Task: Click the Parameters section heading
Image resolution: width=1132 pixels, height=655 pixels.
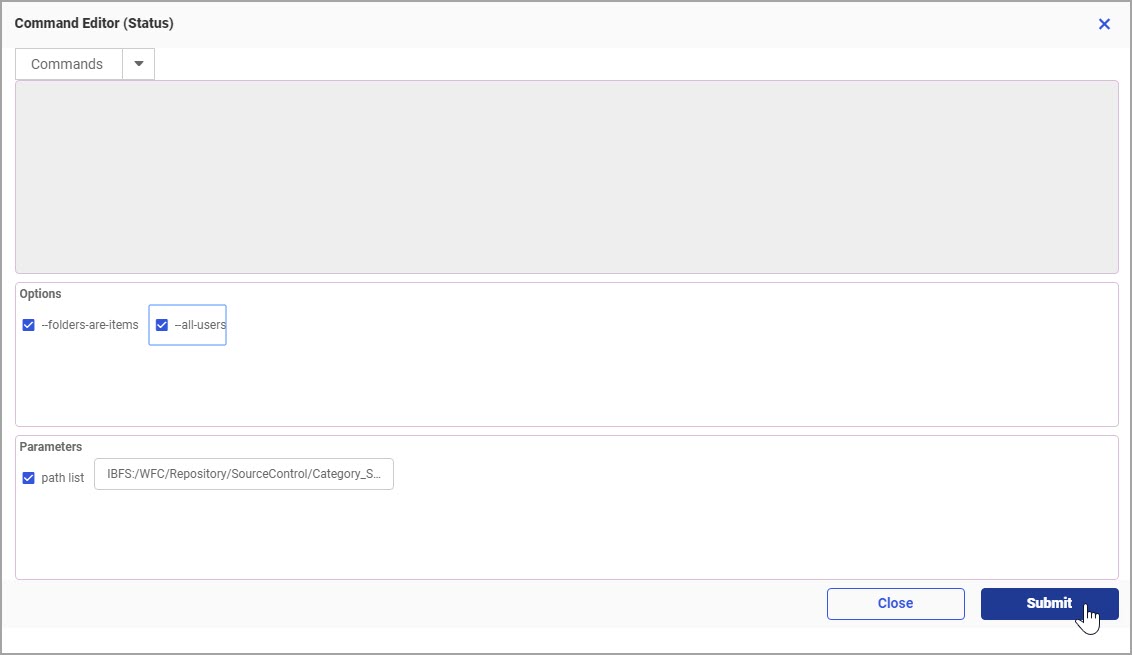Action: click(51, 447)
